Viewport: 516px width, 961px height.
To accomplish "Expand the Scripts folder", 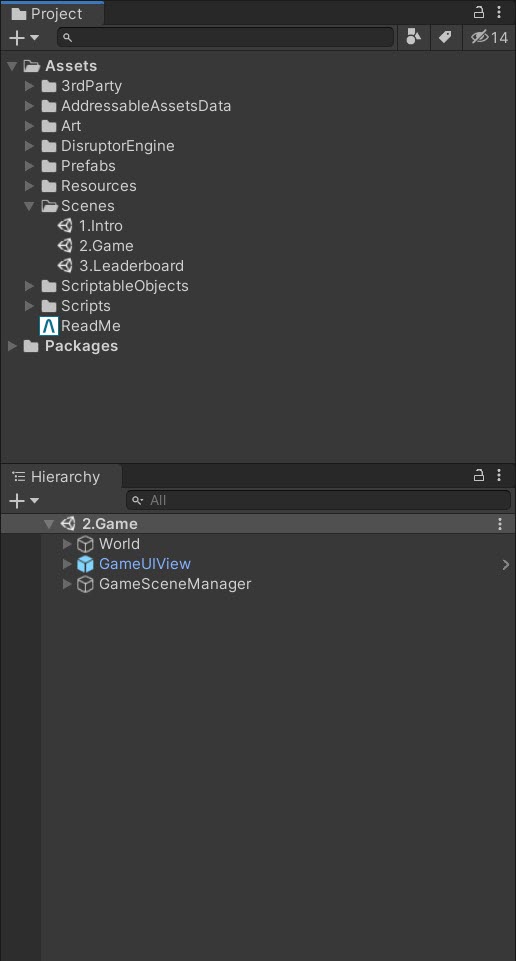I will tap(29, 306).
